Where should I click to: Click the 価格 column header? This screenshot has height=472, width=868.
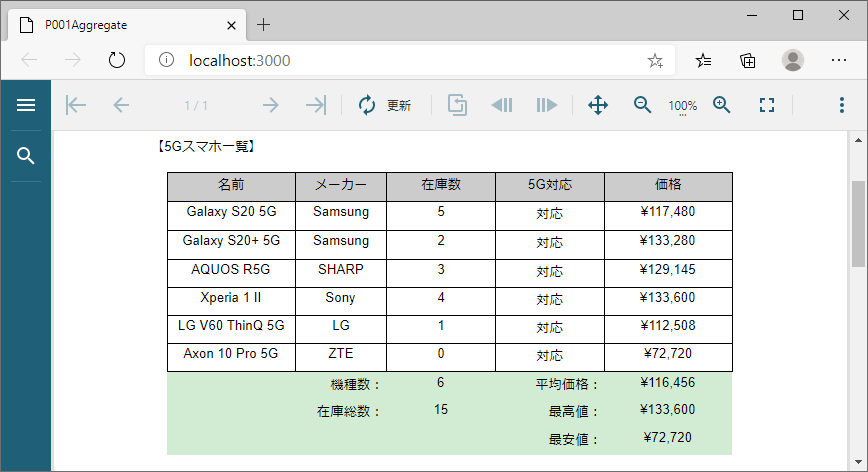click(668, 186)
